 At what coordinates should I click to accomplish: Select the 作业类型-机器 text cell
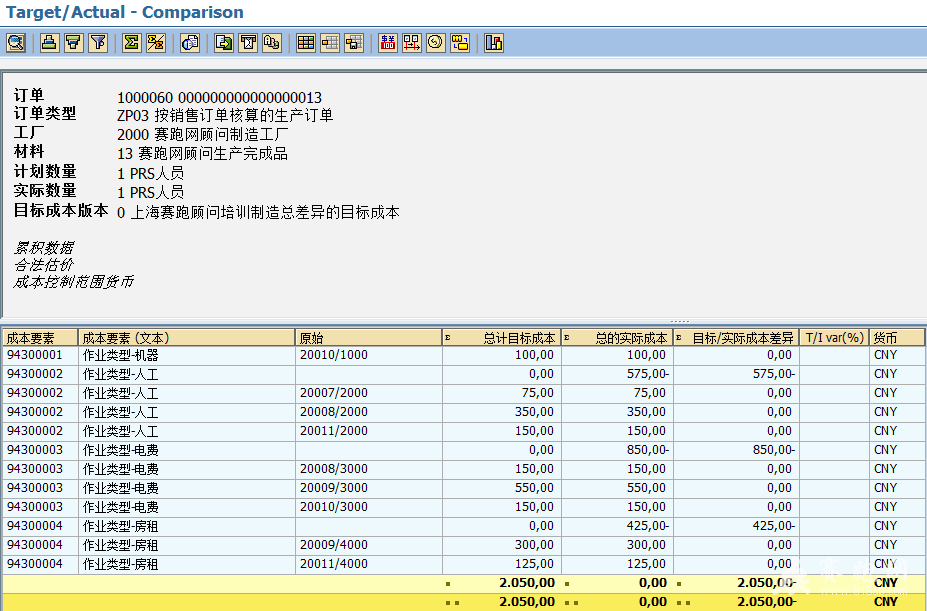click(x=187, y=355)
